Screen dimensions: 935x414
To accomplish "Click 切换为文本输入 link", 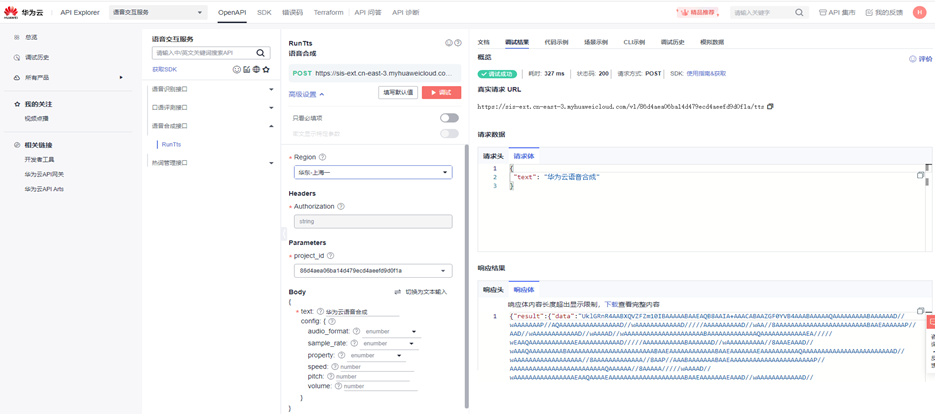I will pyautogui.click(x=420, y=292).
